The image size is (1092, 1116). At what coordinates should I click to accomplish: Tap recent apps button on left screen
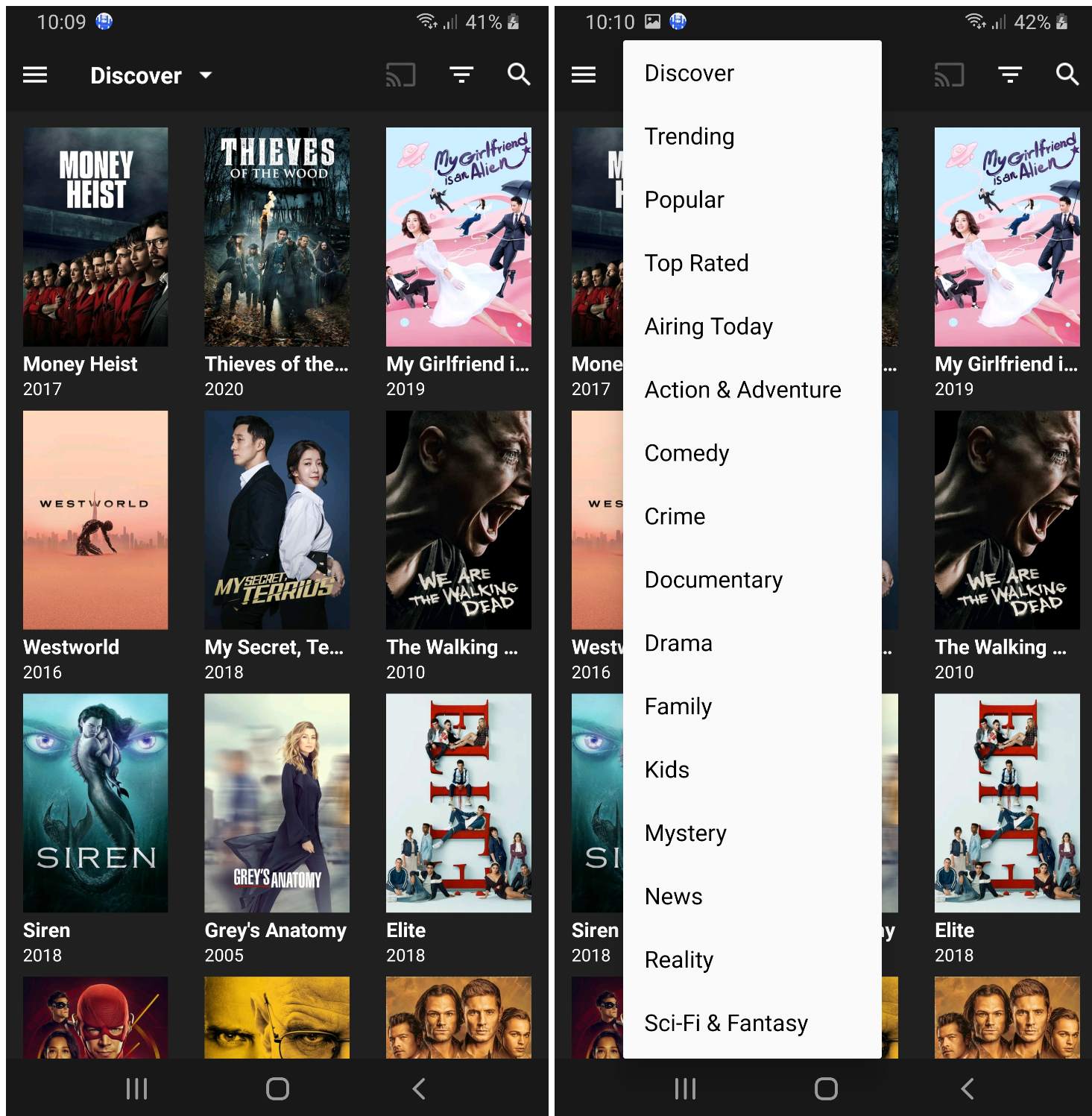(136, 1089)
